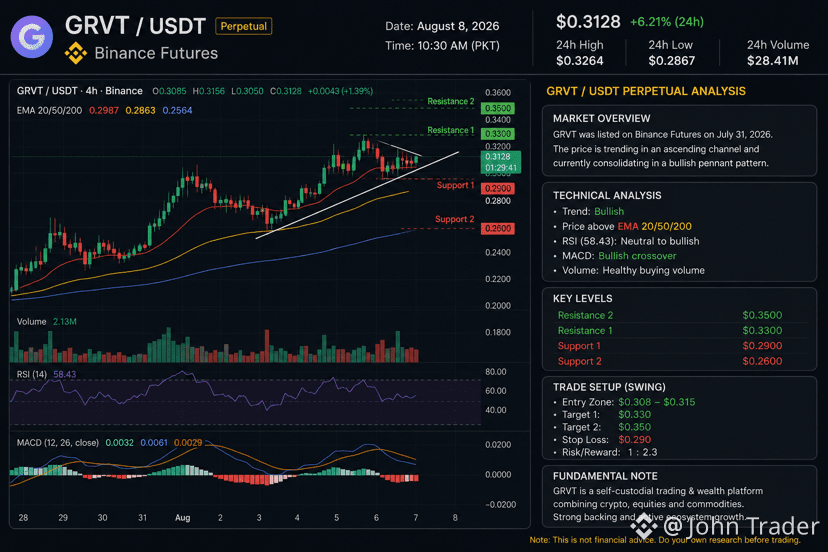Click the Support 1 line label on chart
This screenshot has width=828, height=552.
(455, 185)
